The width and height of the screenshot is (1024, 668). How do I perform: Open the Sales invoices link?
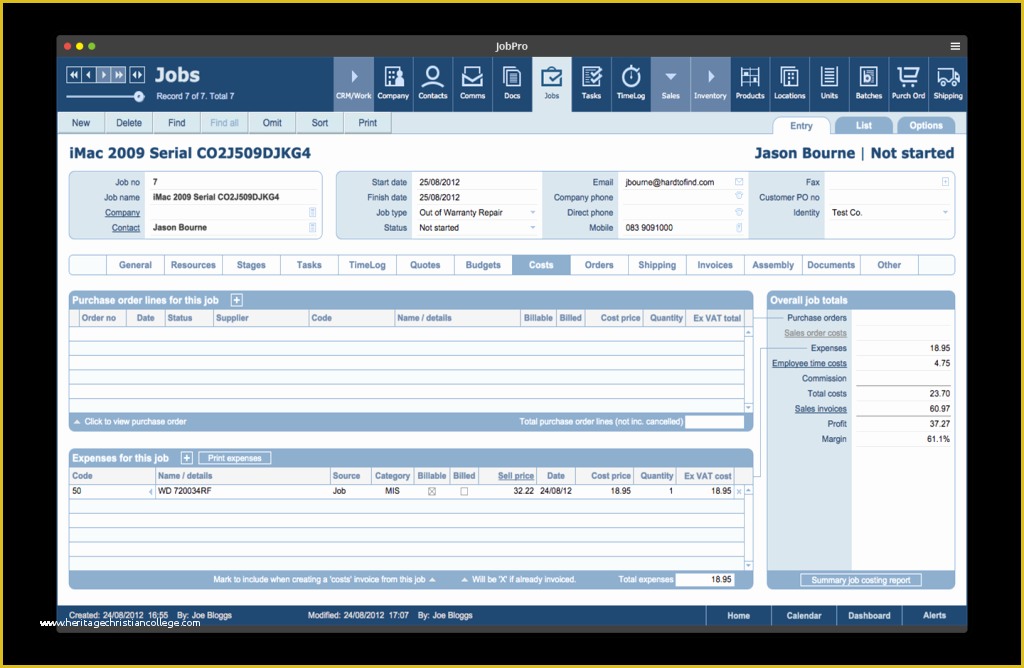(x=820, y=409)
